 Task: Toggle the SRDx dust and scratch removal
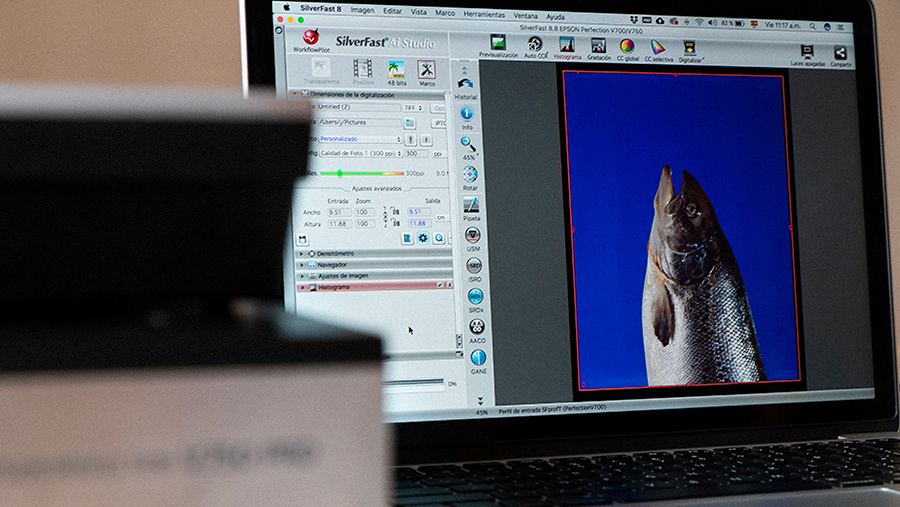(x=476, y=297)
